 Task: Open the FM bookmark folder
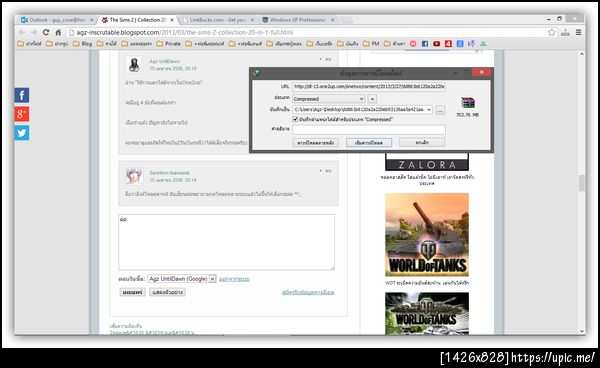click(x=371, y=44)
